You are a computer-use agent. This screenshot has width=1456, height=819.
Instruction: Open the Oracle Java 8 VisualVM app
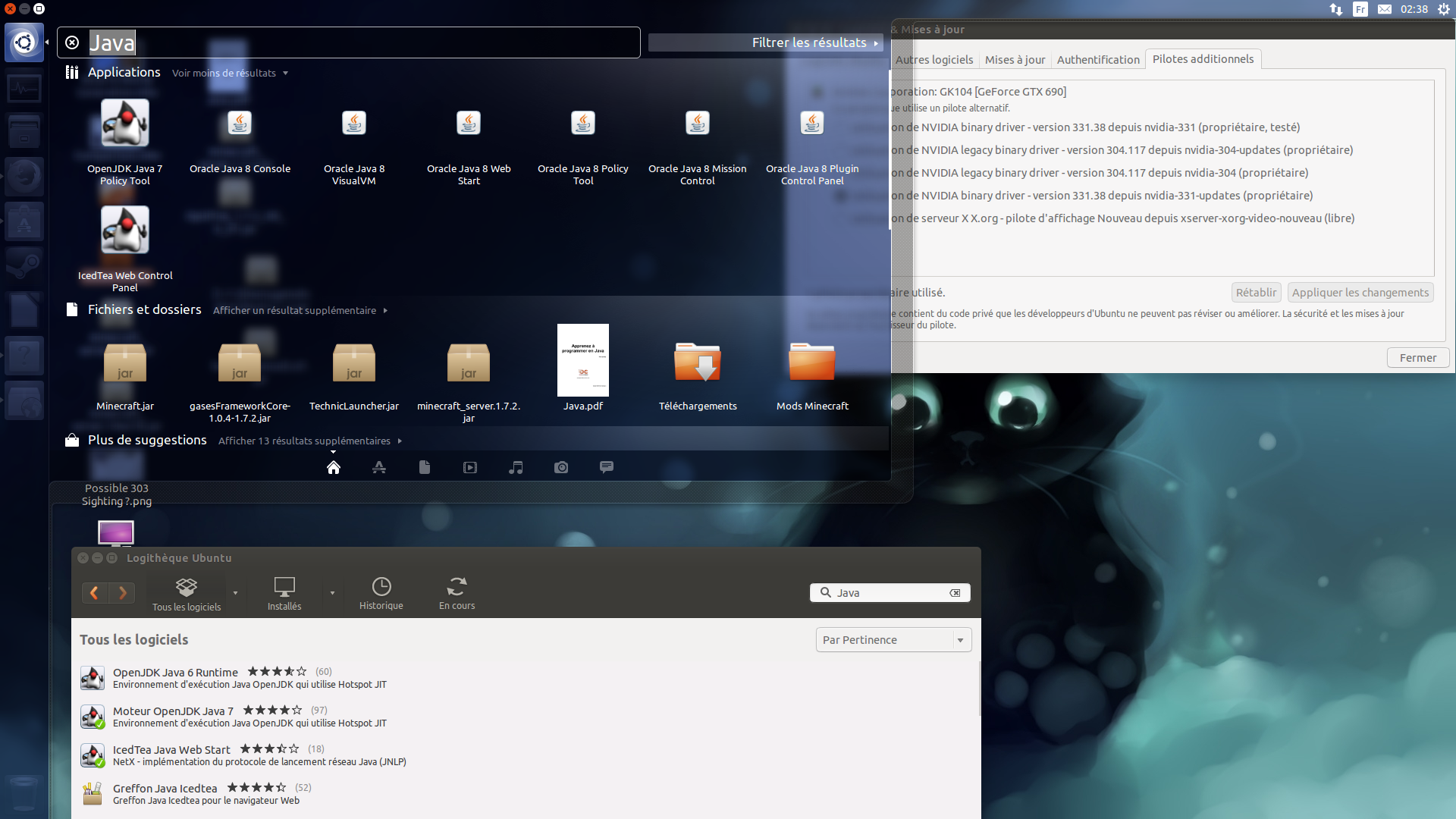354,124
